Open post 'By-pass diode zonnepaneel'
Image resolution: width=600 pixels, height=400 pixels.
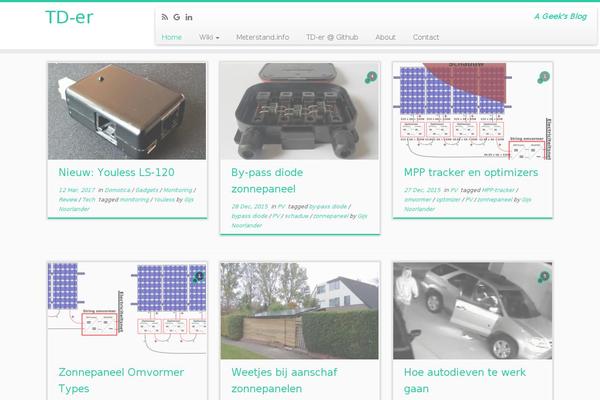click(x=267, y=181)
